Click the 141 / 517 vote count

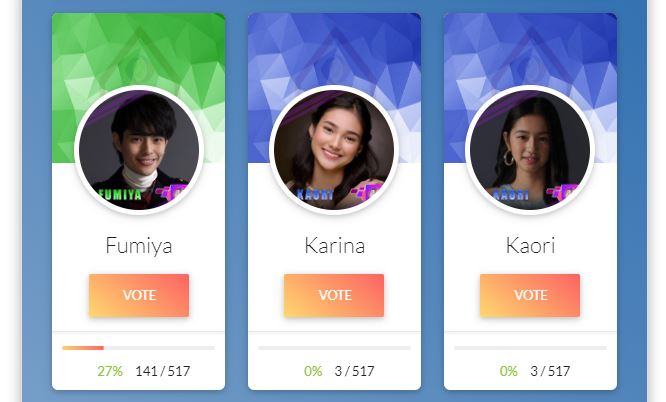(163, 371)
